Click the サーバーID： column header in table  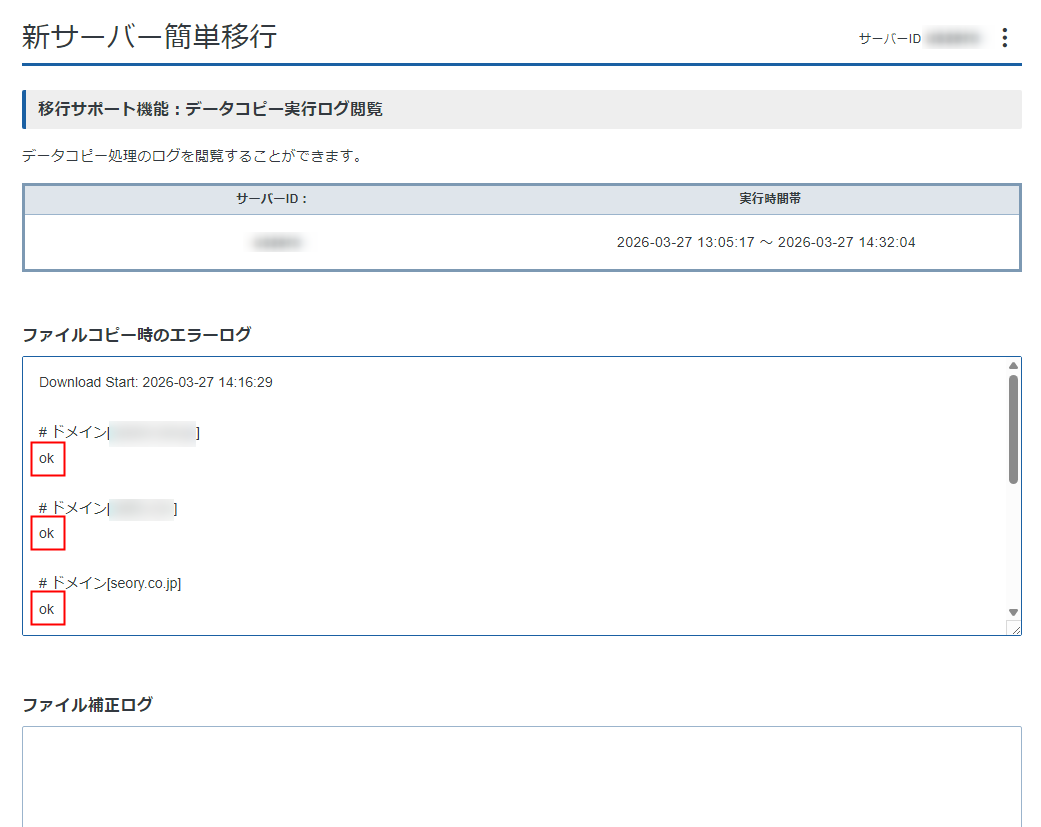coord(272,199)
